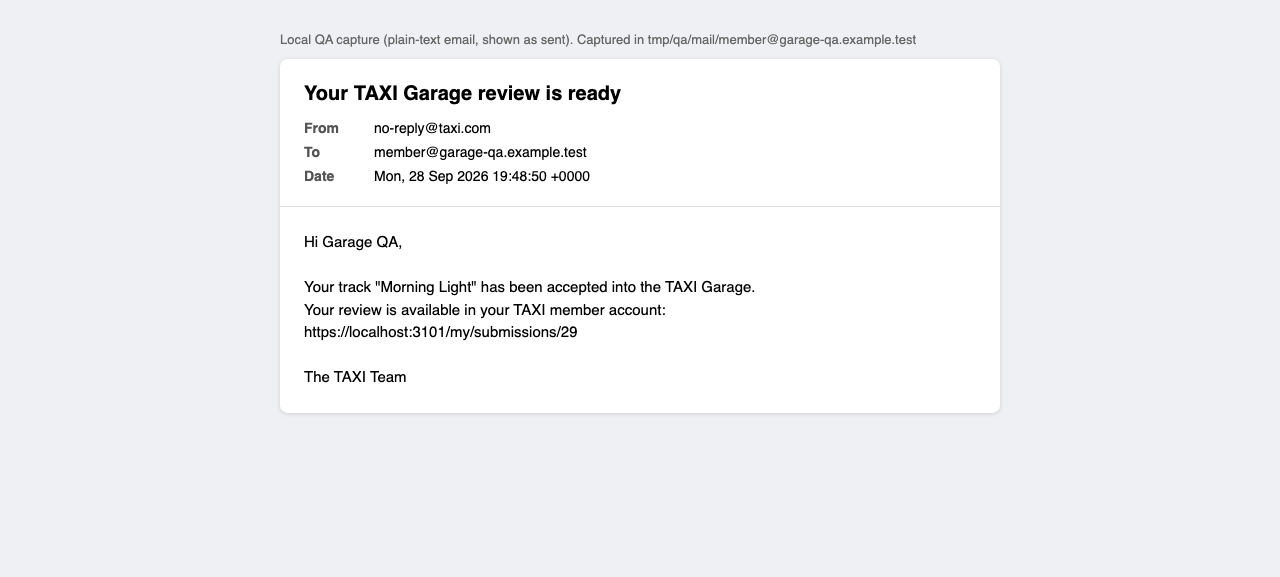Click the line "Your review is available in your TAXI member account:"
The width and height of the screenshot is (1280, 577).
click(x=485, y=310)
